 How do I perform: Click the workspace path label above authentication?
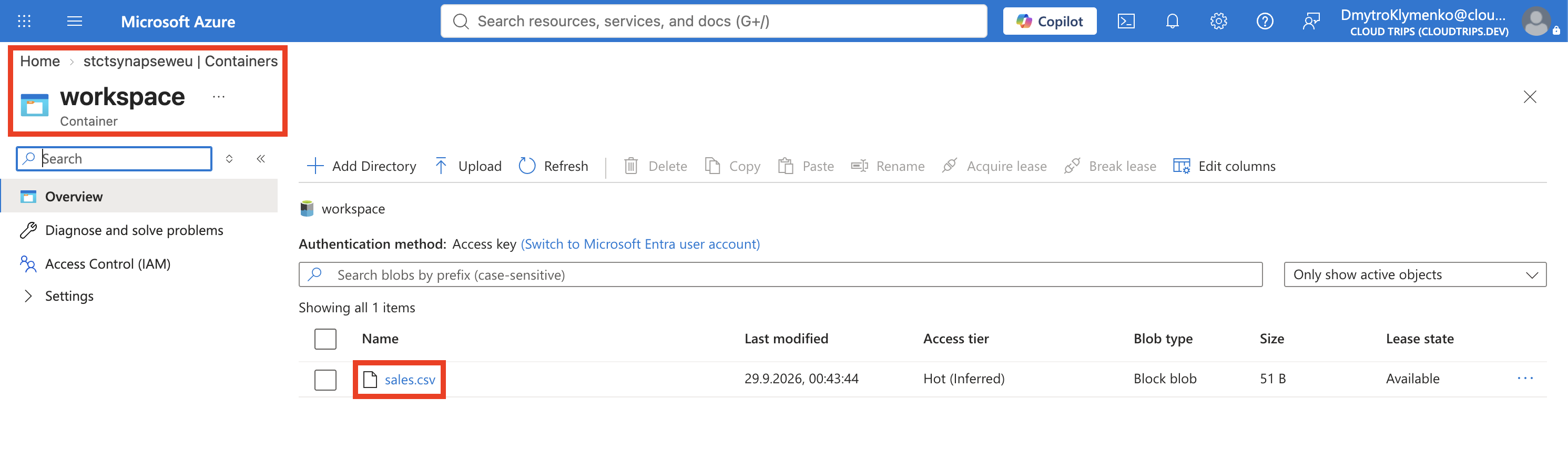[353, 209]
